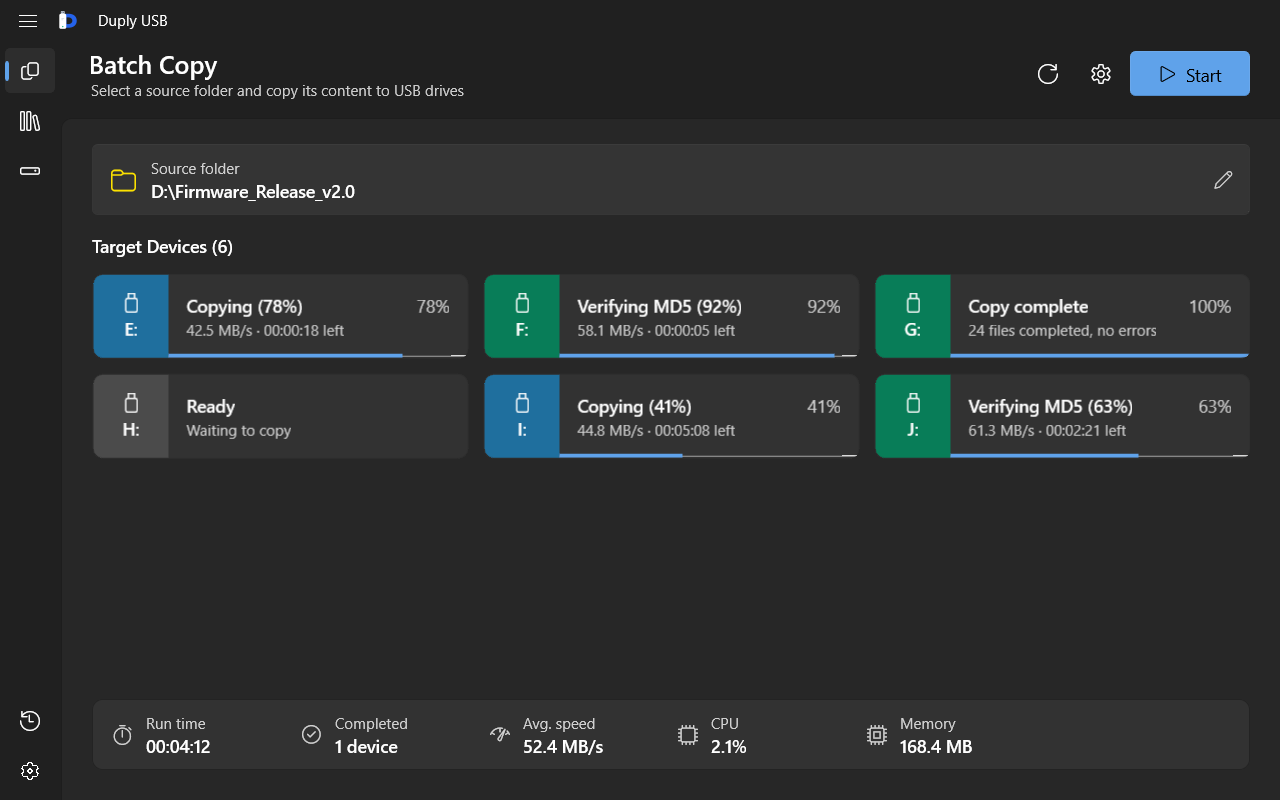This screenshot has height=800, width=1280.
Task: Click the Verifying MD5 (63%) status
Action: (x=1050, y=407)
